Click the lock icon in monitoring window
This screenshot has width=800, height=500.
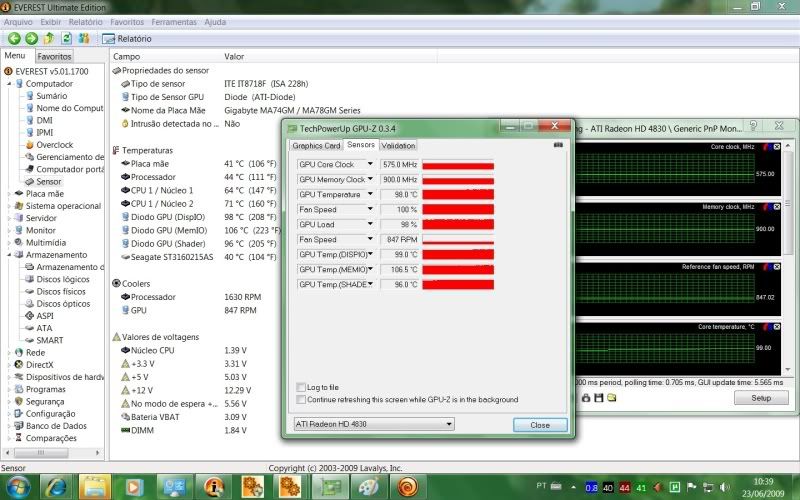coord(586,397)
